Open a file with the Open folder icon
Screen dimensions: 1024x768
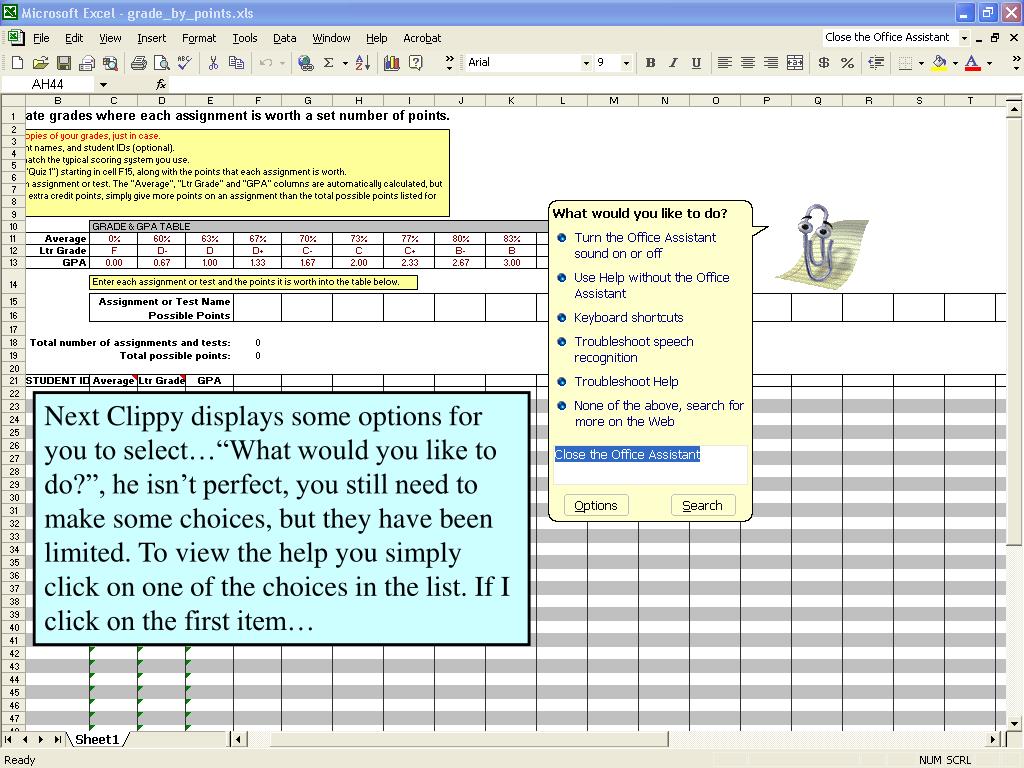pos(40,63)
